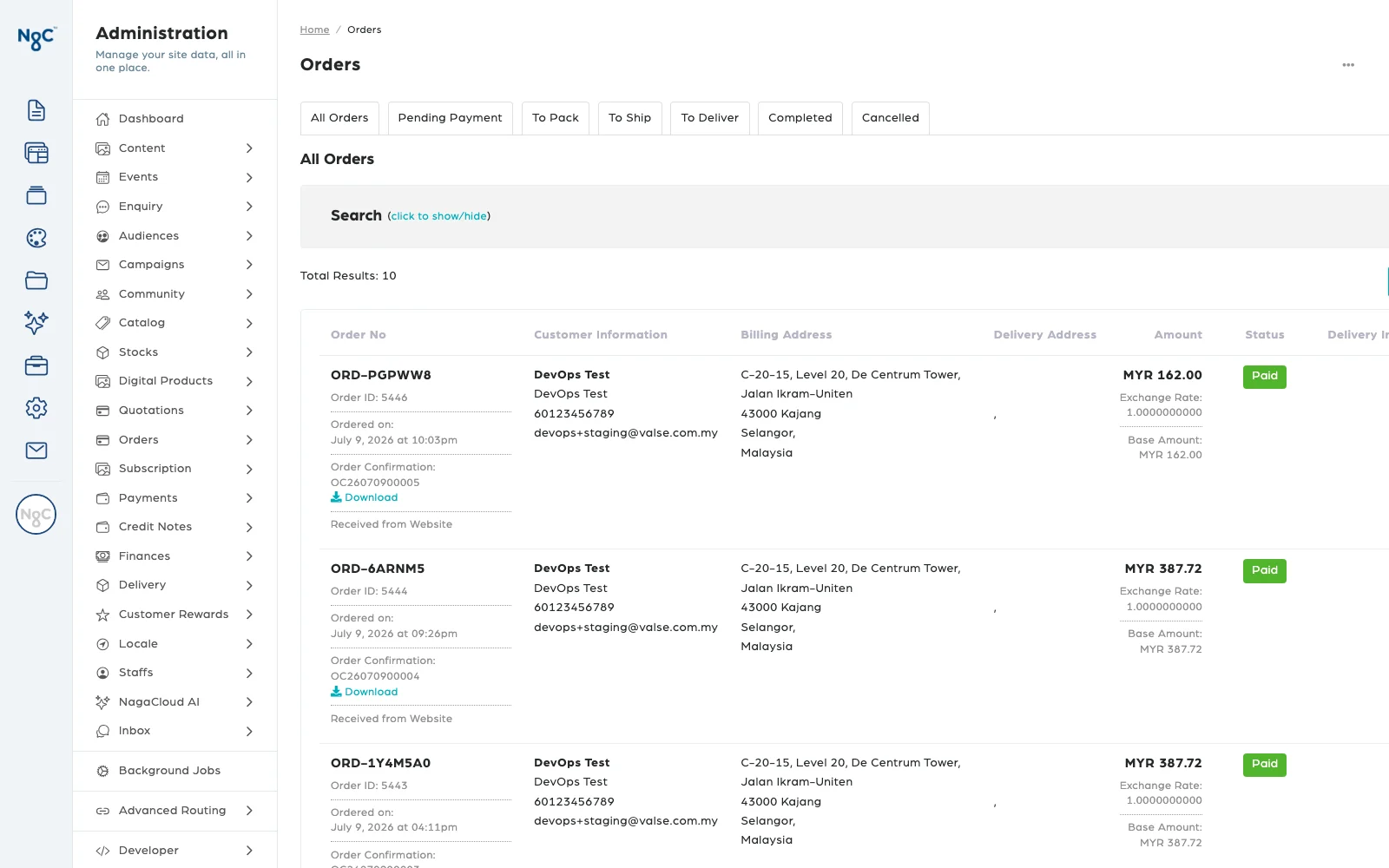Click download icon for confirmation OC26070900004
This screenshot has height=868, width=1389.
pos(336,692)
